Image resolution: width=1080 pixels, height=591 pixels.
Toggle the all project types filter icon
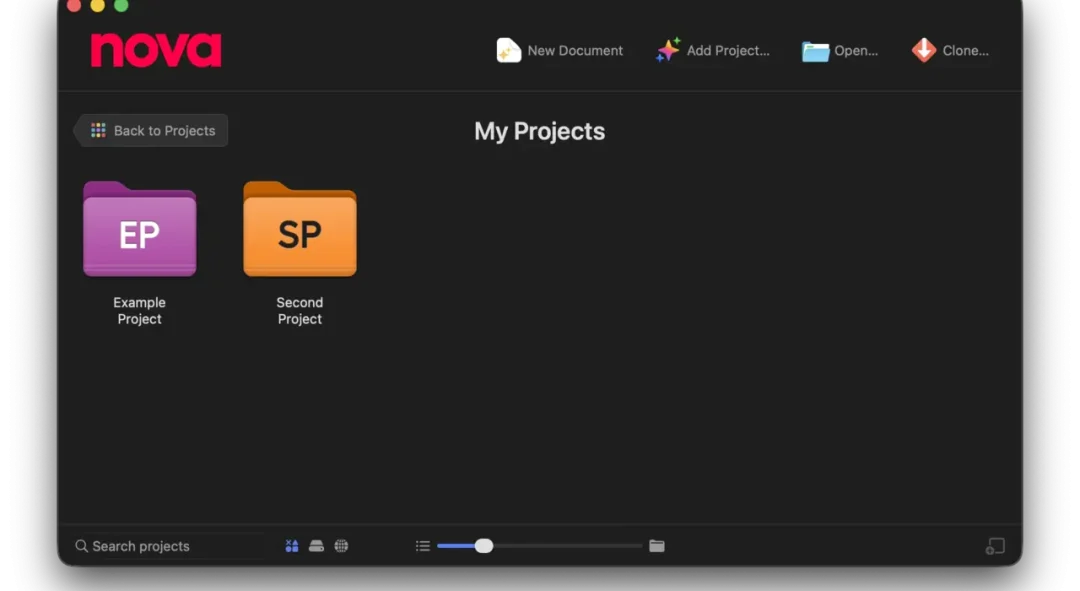292,546
